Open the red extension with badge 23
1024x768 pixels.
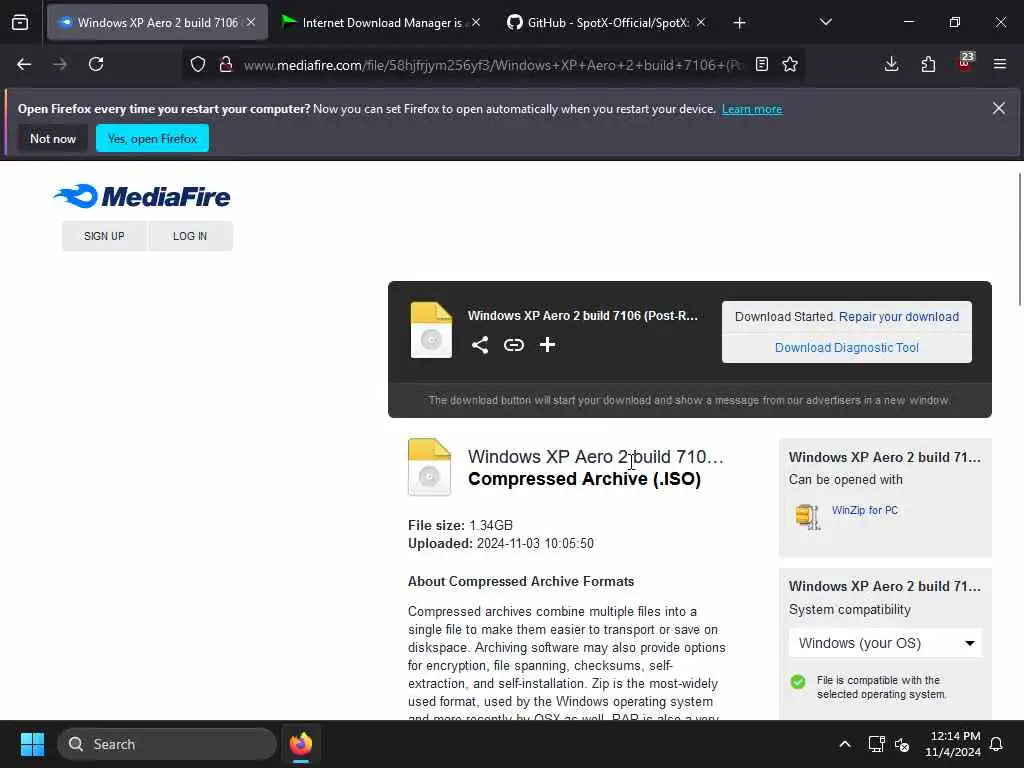click(x=965, y=63)
